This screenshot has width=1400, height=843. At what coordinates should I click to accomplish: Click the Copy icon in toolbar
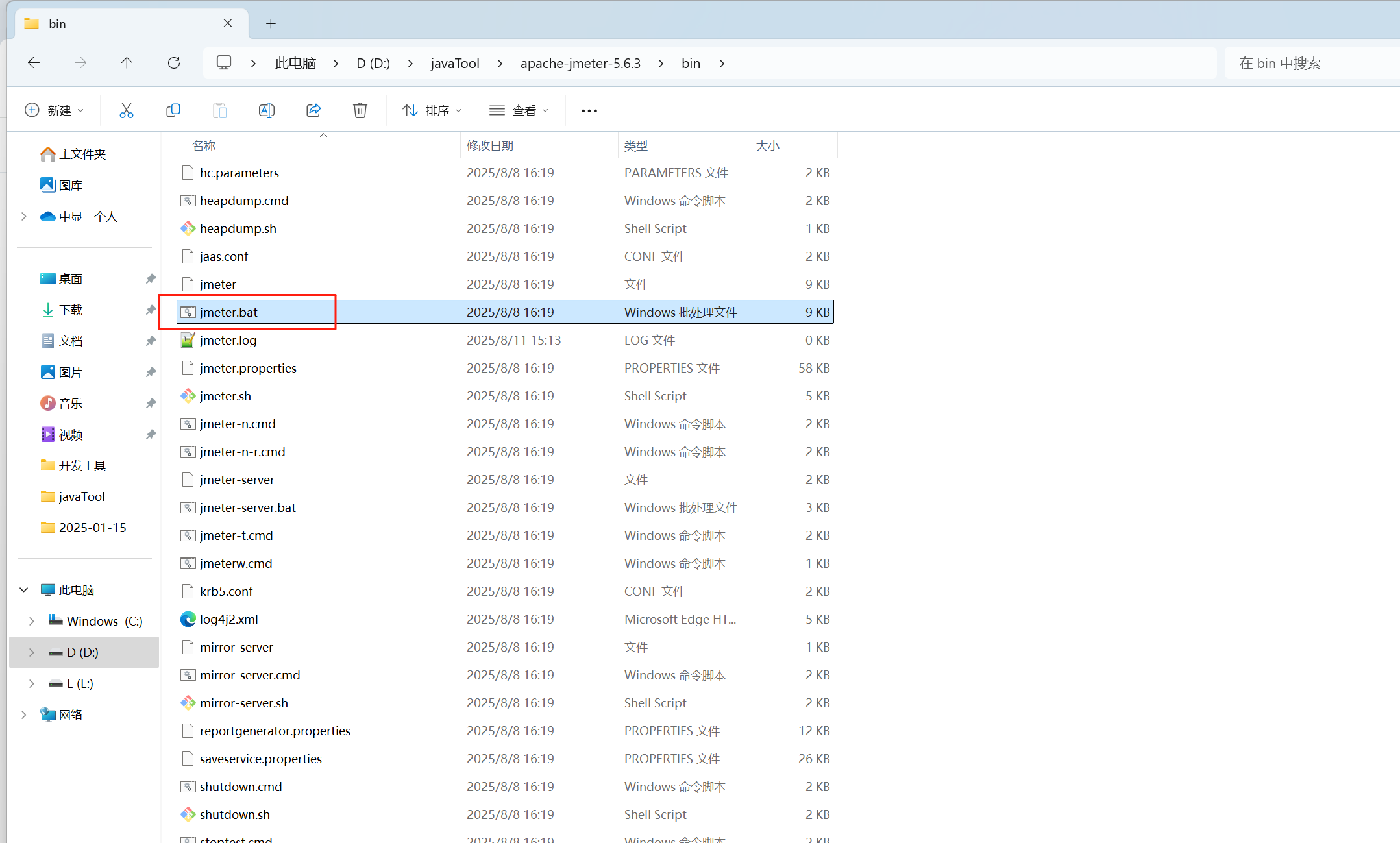click(x=173, y=110)
